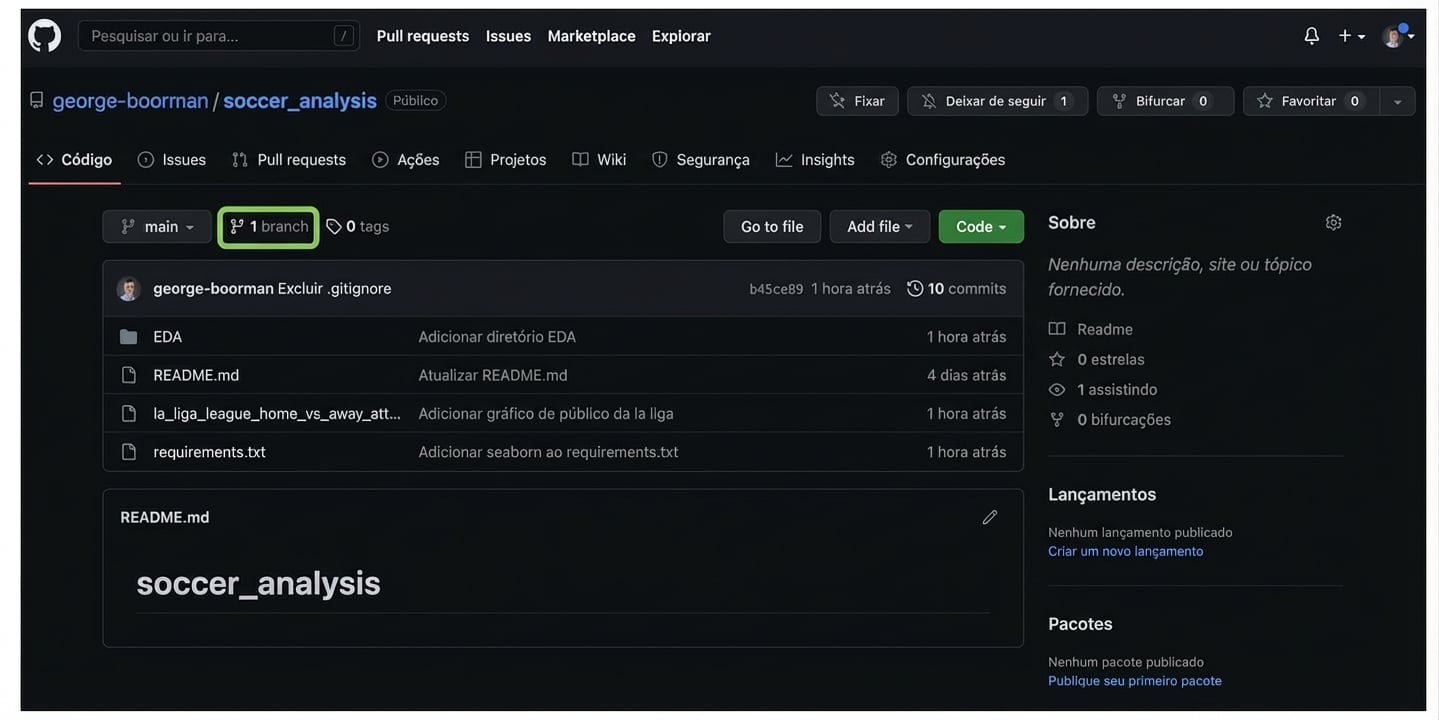View the 10 commits history
Screen dimensions: 1439x720
click(x=957, y=289)
